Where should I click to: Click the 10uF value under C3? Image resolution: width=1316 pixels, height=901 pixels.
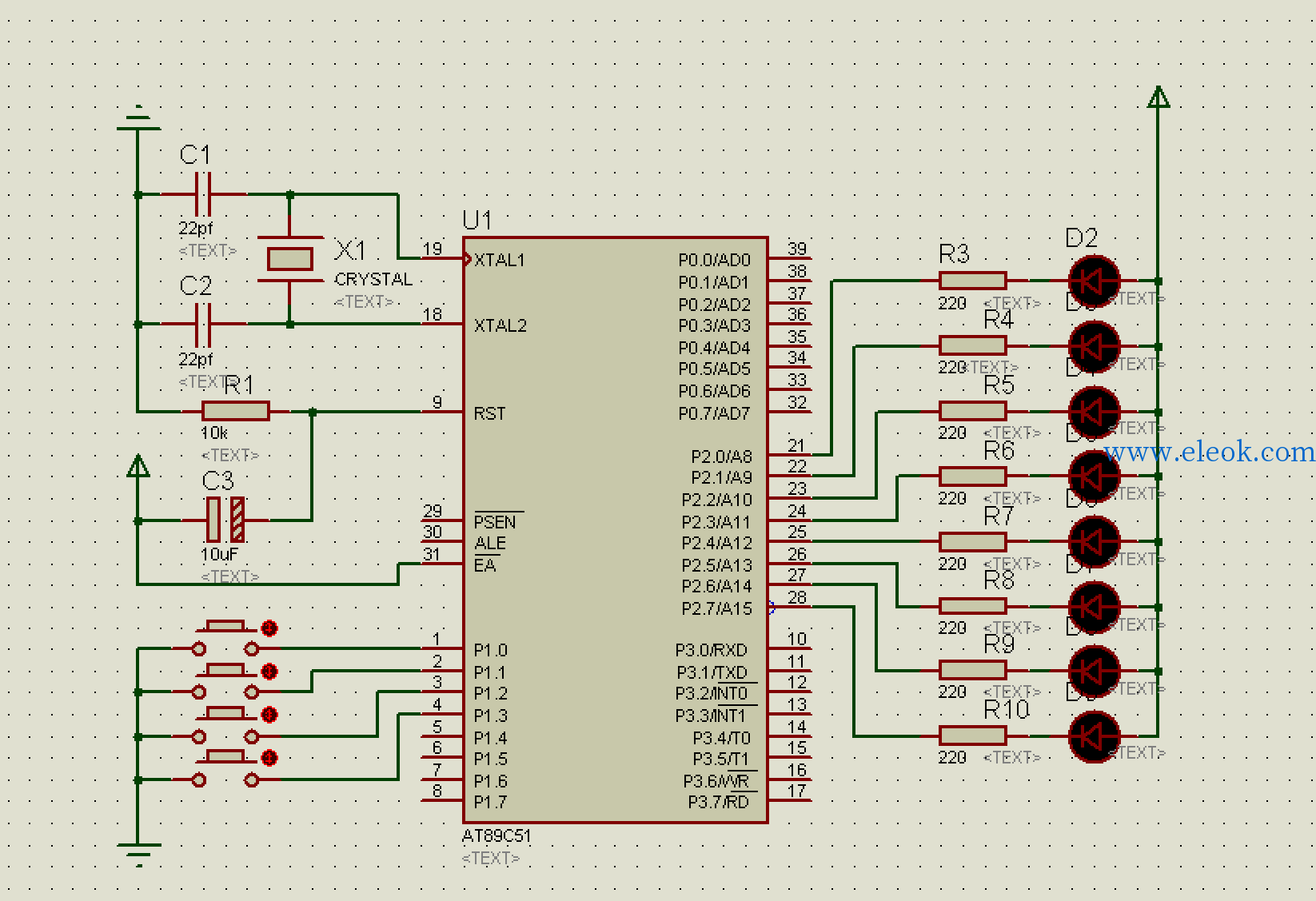coord(219,554)
